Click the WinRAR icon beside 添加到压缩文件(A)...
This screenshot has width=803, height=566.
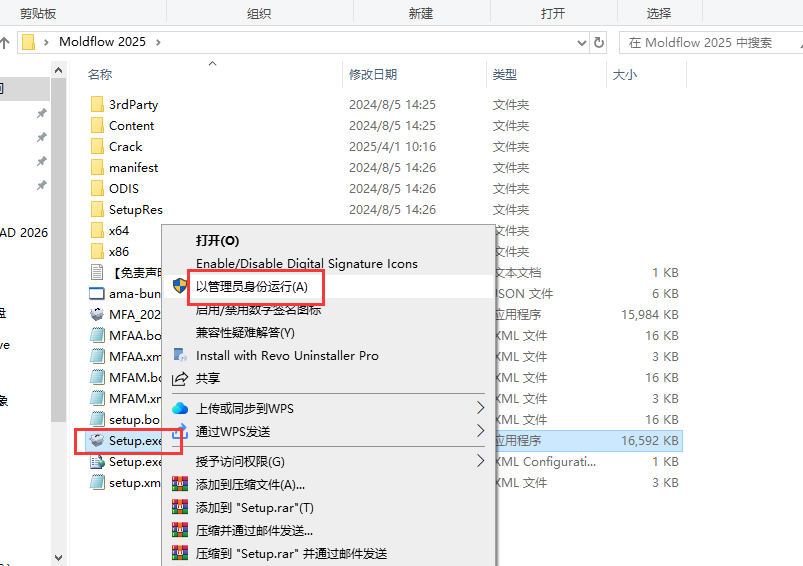180,485
